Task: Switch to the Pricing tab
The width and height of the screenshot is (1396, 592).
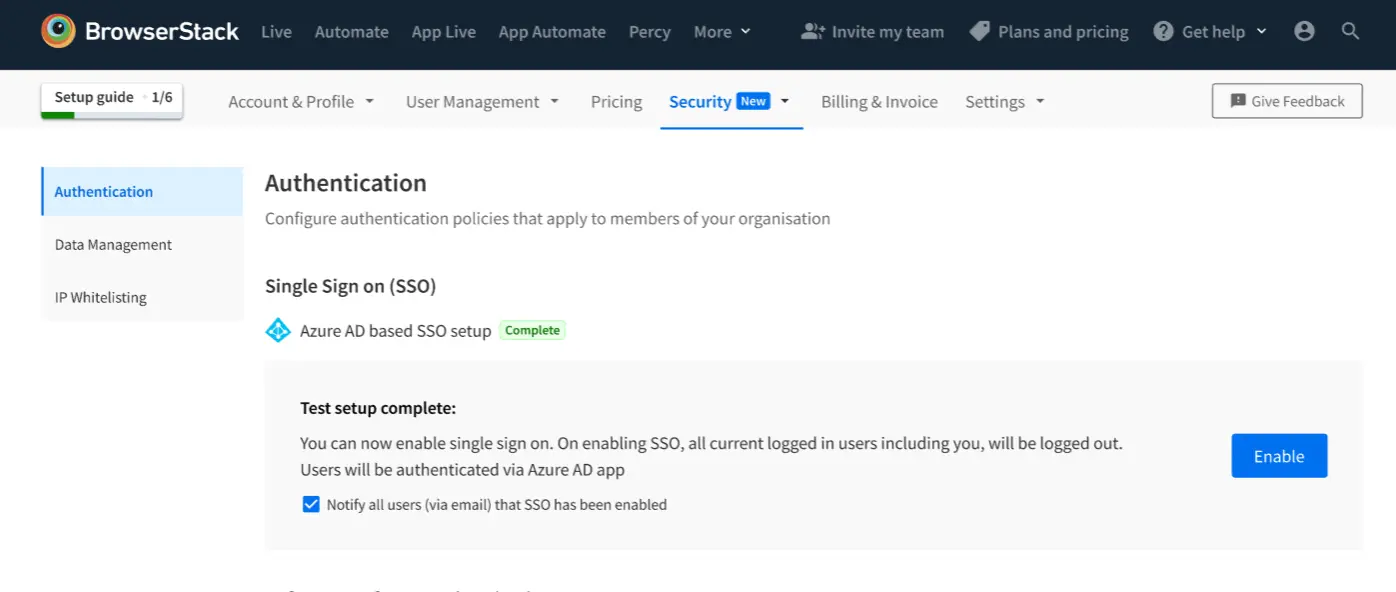Action: pos(616,102)
